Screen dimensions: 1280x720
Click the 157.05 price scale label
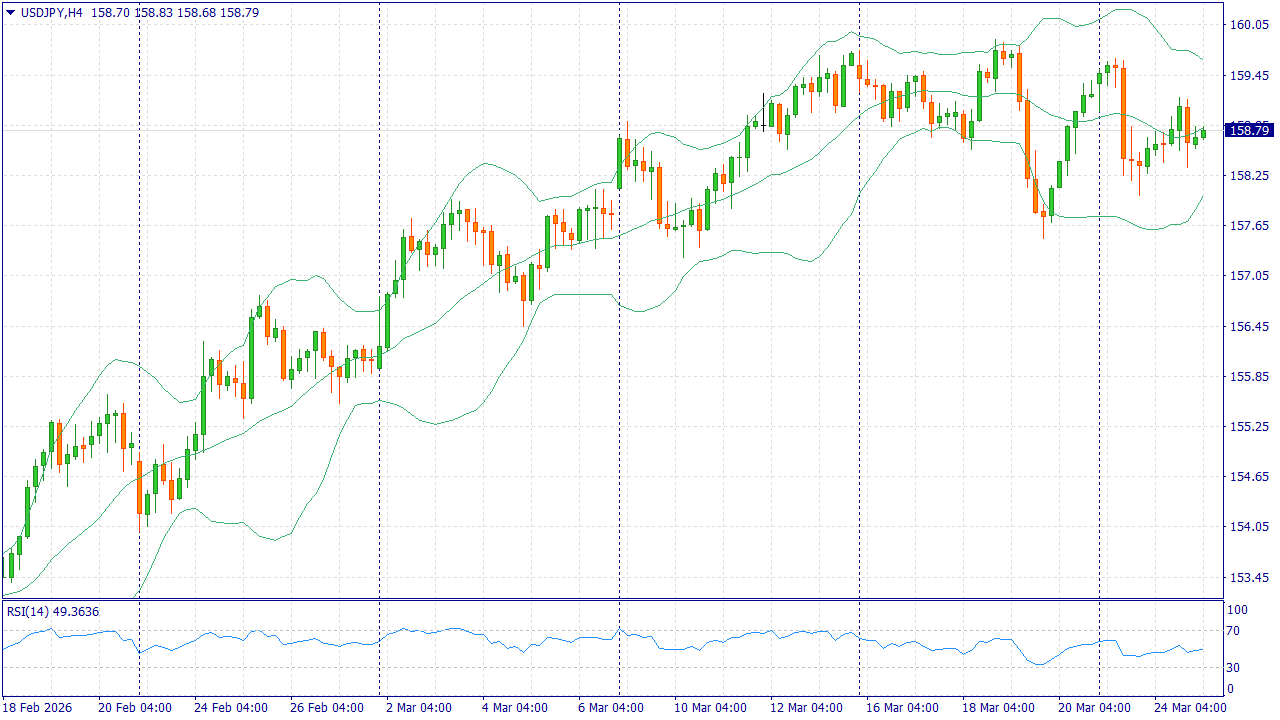point(1249,276)
